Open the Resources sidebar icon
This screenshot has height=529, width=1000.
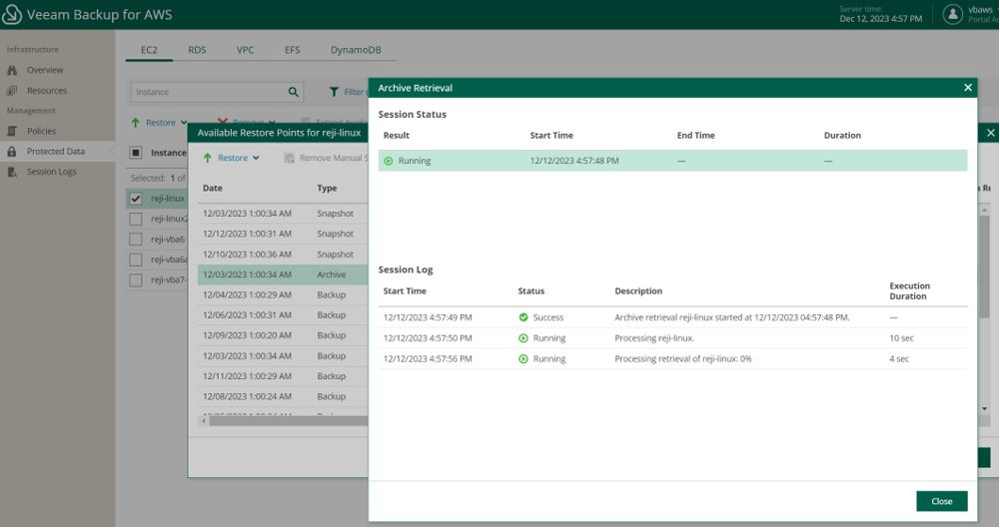point(12,91)
